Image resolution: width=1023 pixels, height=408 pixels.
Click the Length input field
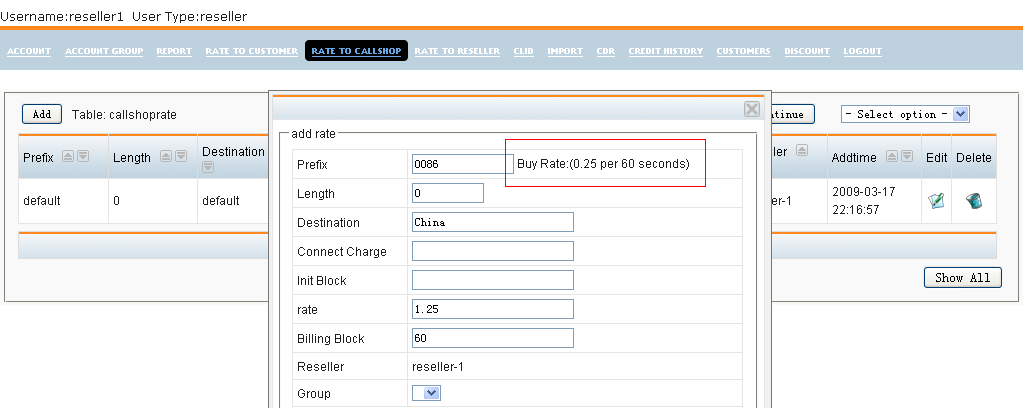click(x=448, y=193)
